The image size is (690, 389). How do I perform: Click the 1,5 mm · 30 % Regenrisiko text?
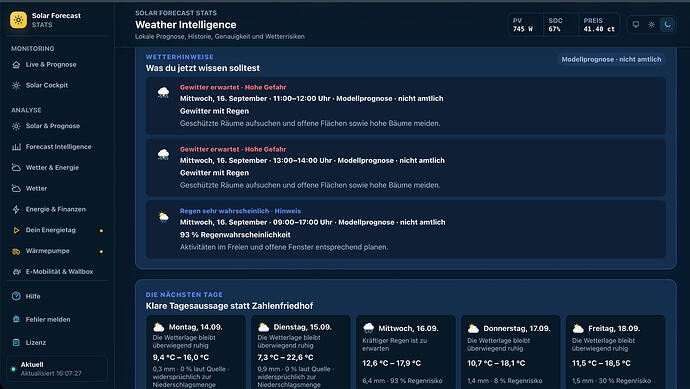612,381
